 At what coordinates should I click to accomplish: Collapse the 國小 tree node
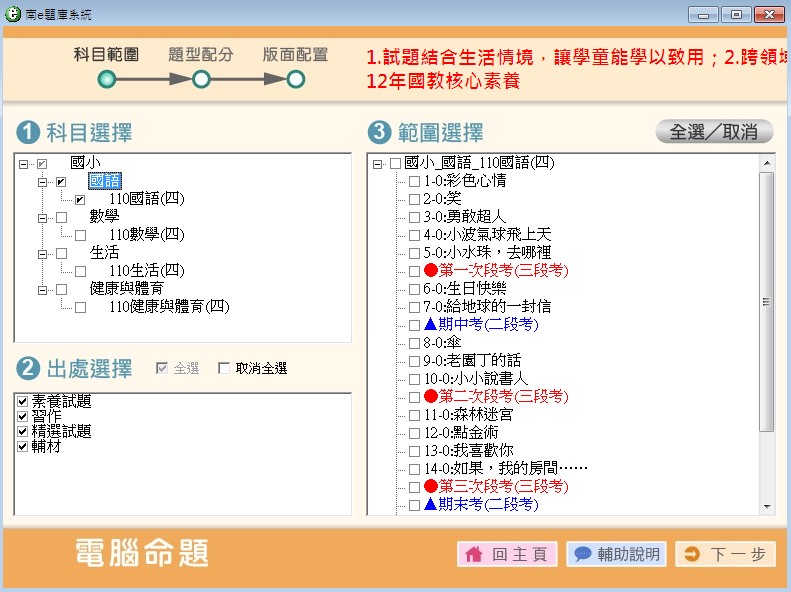[23, 164]
